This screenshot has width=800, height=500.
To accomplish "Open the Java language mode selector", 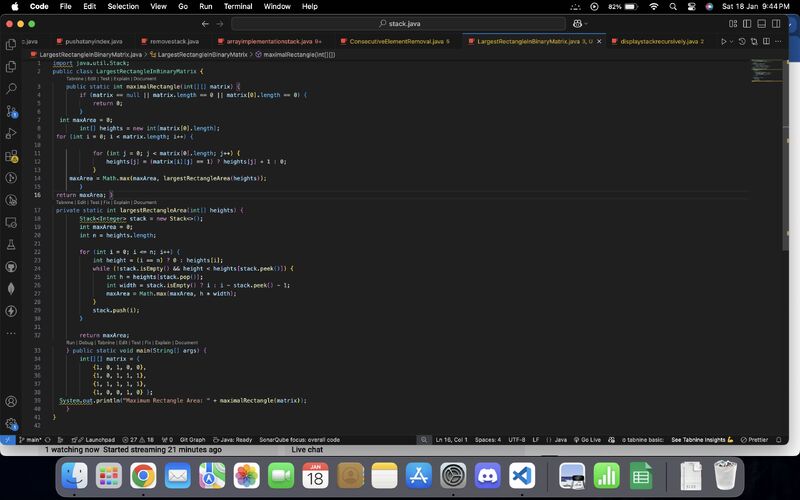I will (x=560, y=439).
